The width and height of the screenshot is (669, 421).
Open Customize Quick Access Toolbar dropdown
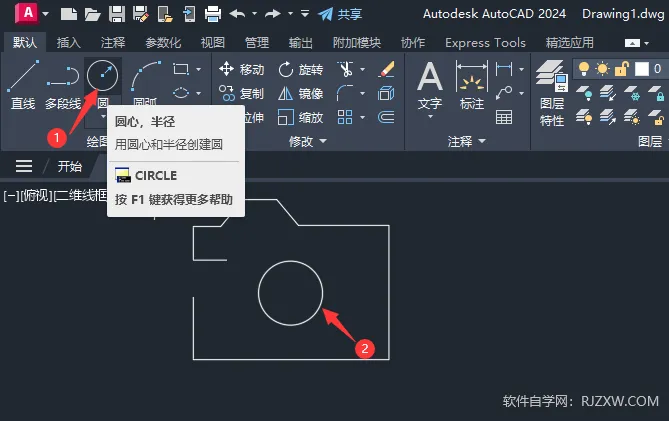coord(305,14)
